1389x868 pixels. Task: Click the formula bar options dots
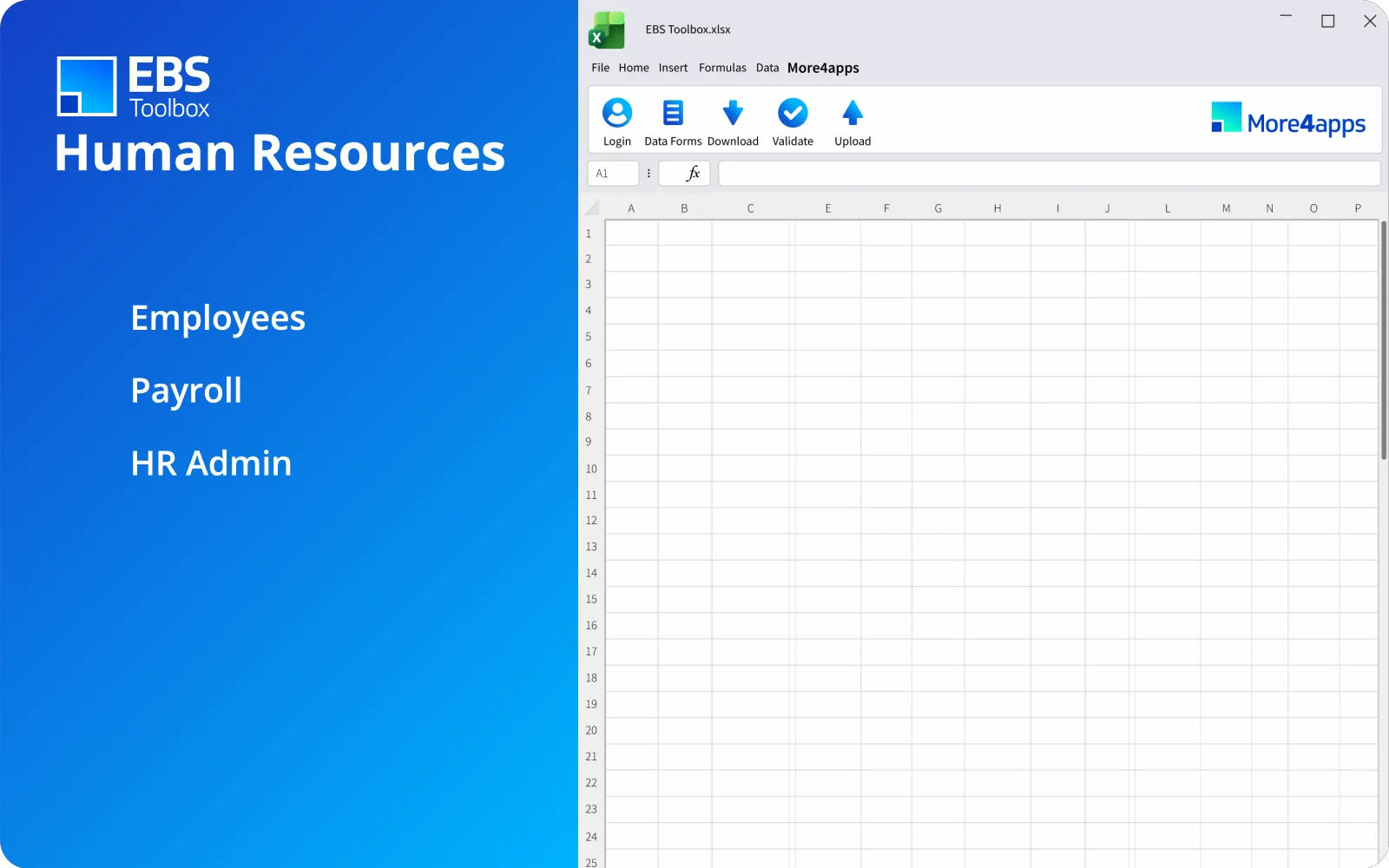point(648,174)
